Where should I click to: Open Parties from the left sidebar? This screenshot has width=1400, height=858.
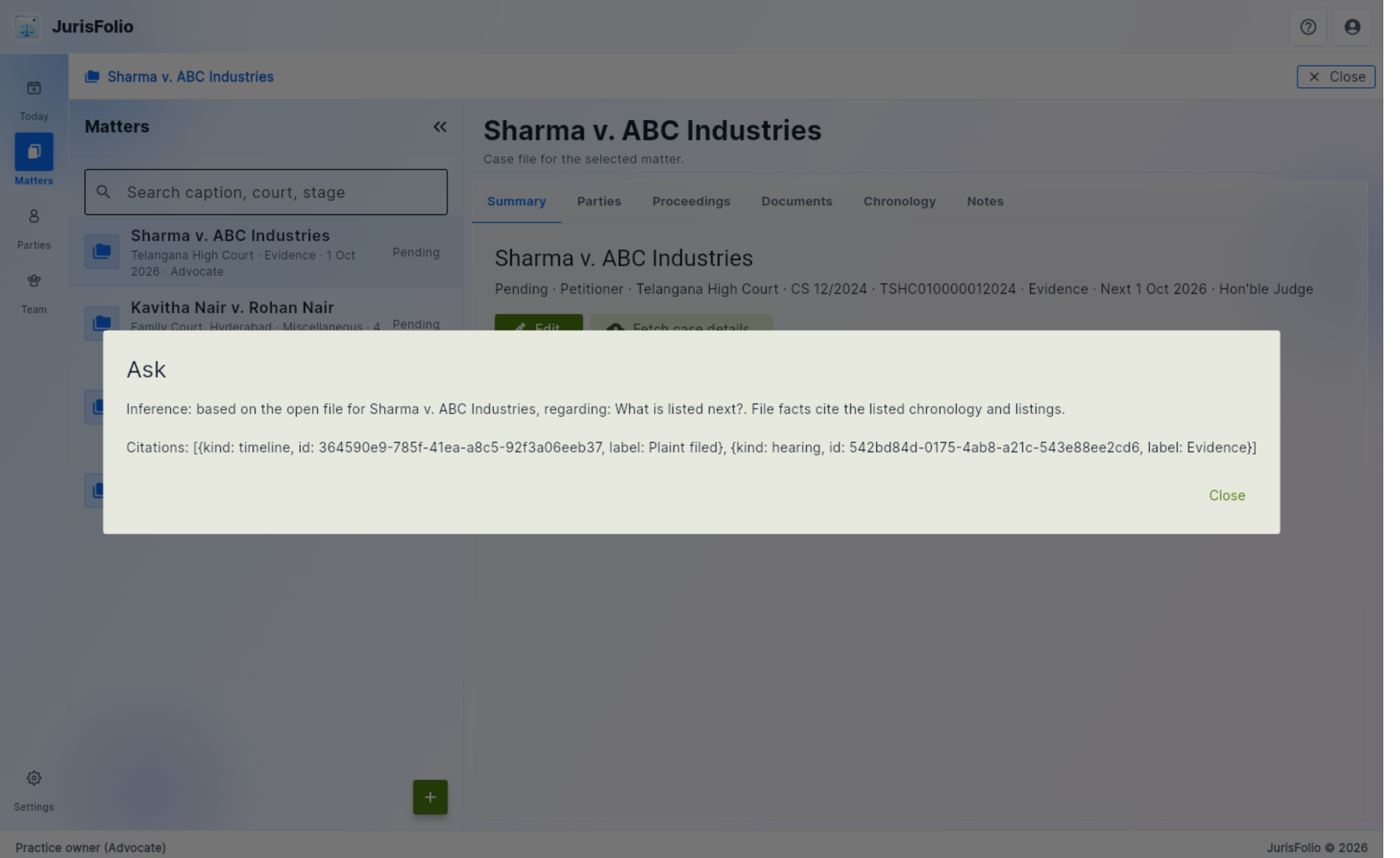34,229
